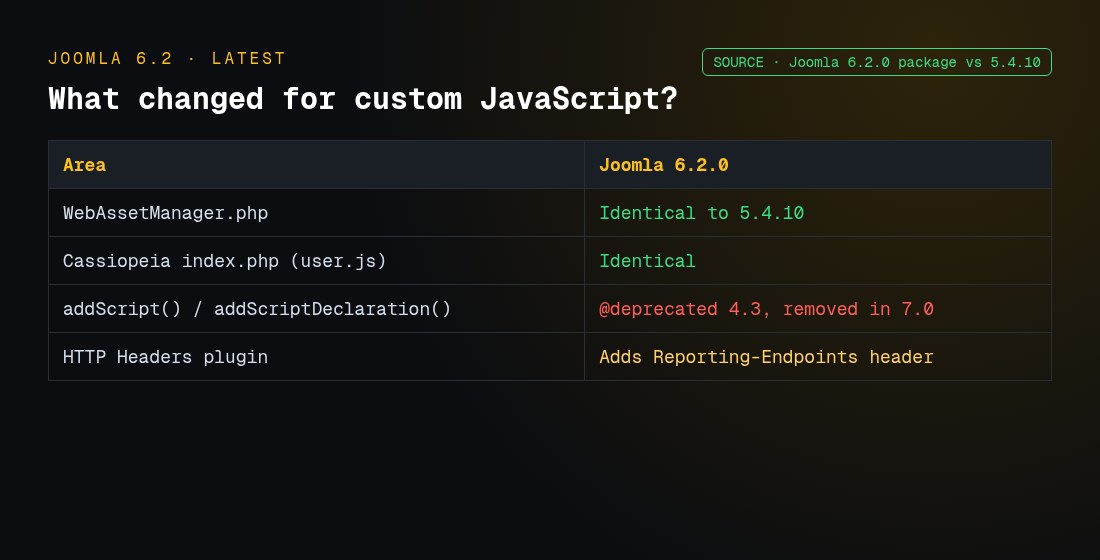Select the 'HTTP Headers plugin' cell
1100x560 pixels.
click(x=316, y=356)
